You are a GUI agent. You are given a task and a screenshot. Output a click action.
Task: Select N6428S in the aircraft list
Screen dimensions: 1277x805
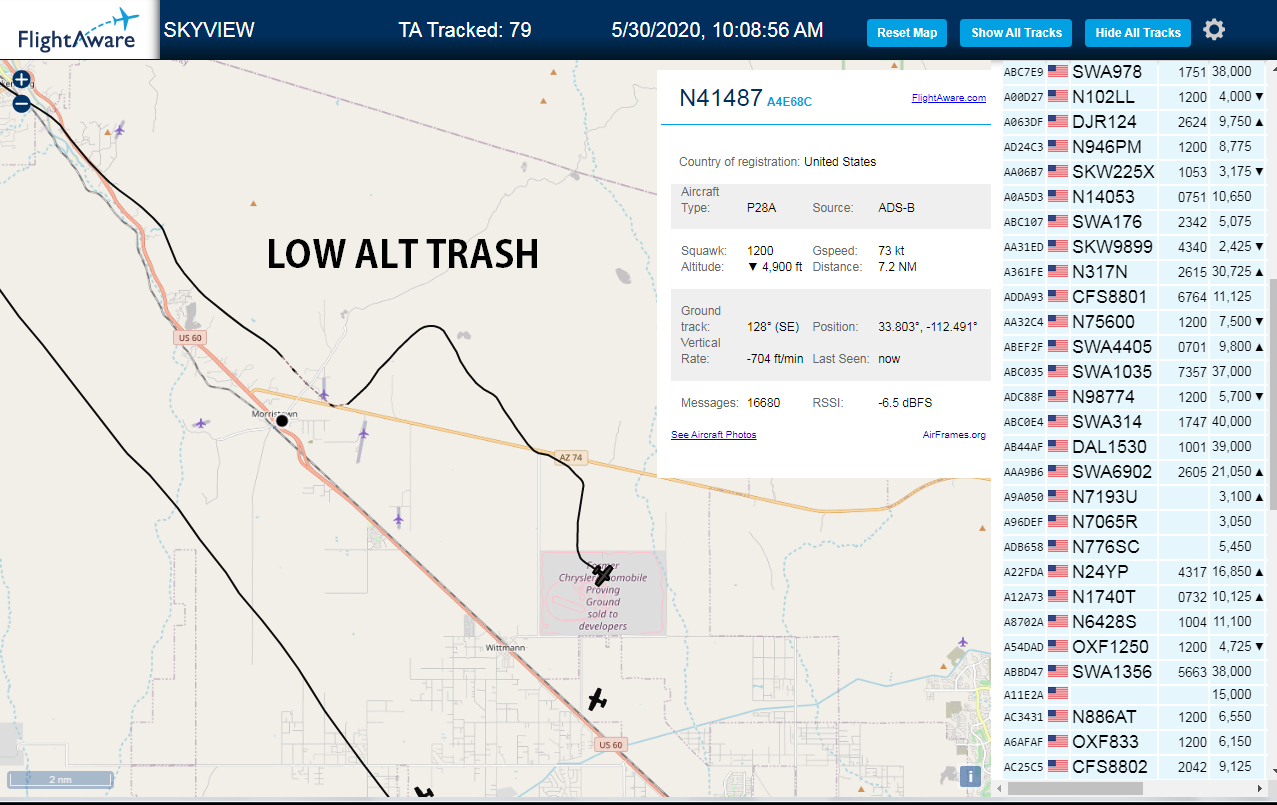point(1134,622)
